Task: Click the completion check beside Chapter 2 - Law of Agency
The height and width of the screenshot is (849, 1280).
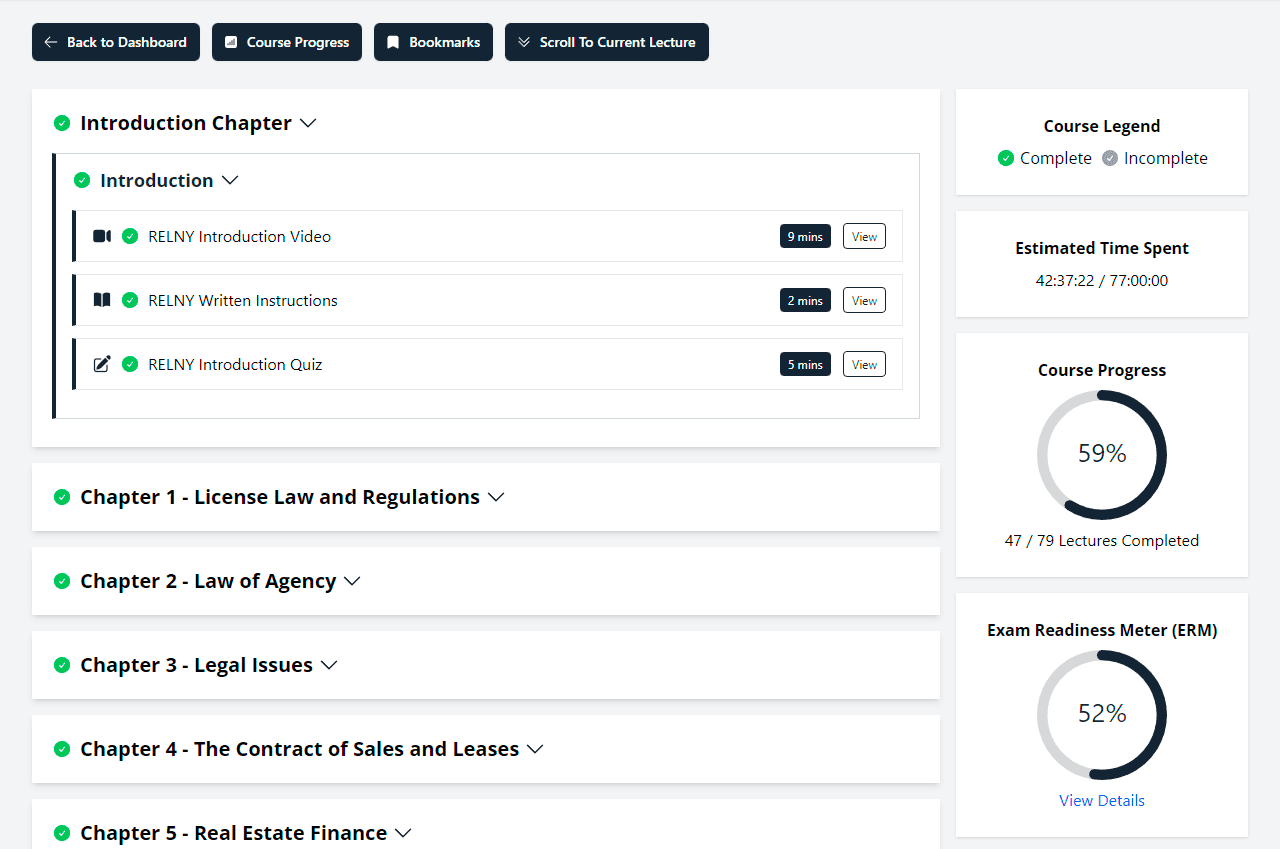Action: click(x=62, y=581)
